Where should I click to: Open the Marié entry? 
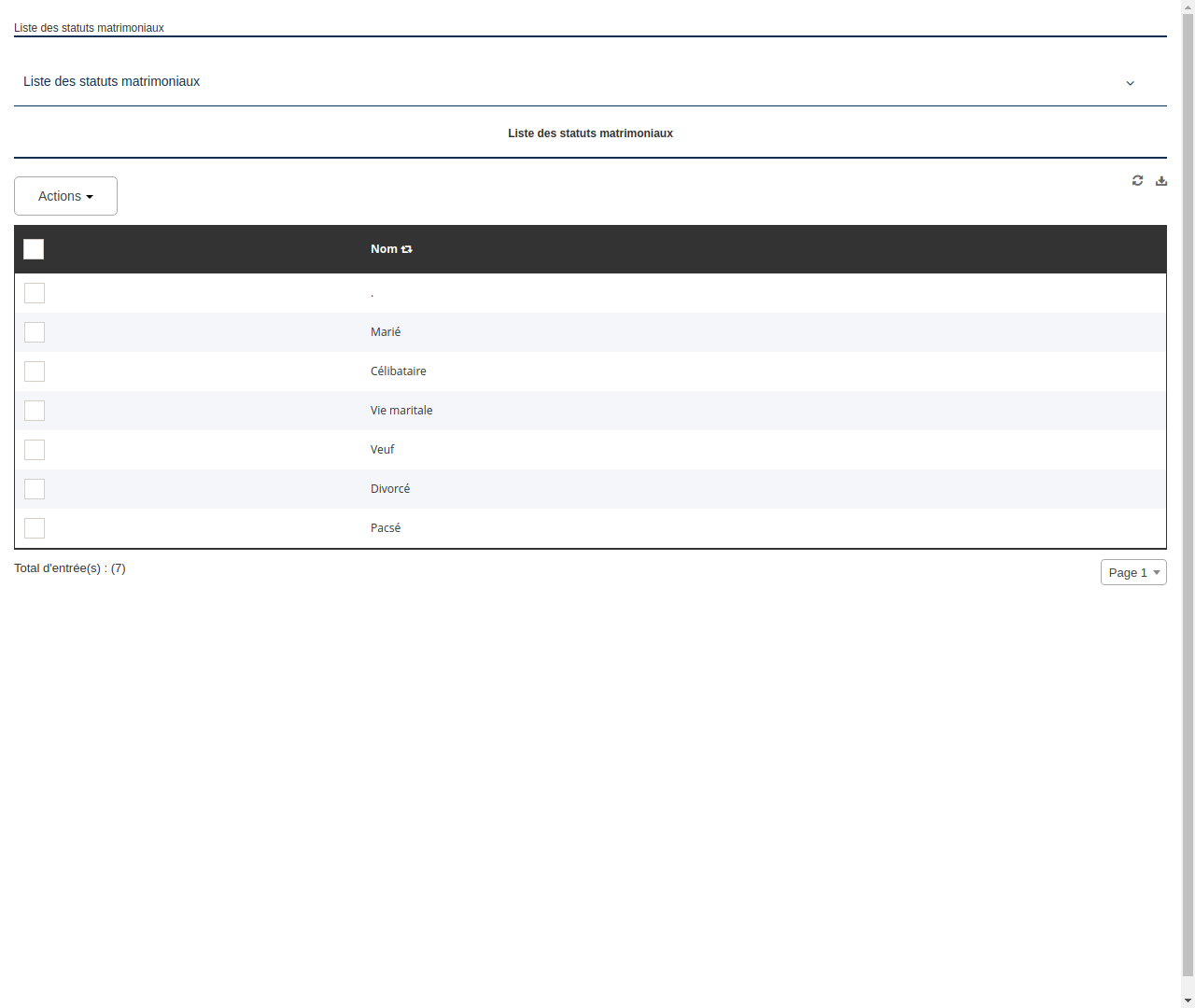pos(386,331)
